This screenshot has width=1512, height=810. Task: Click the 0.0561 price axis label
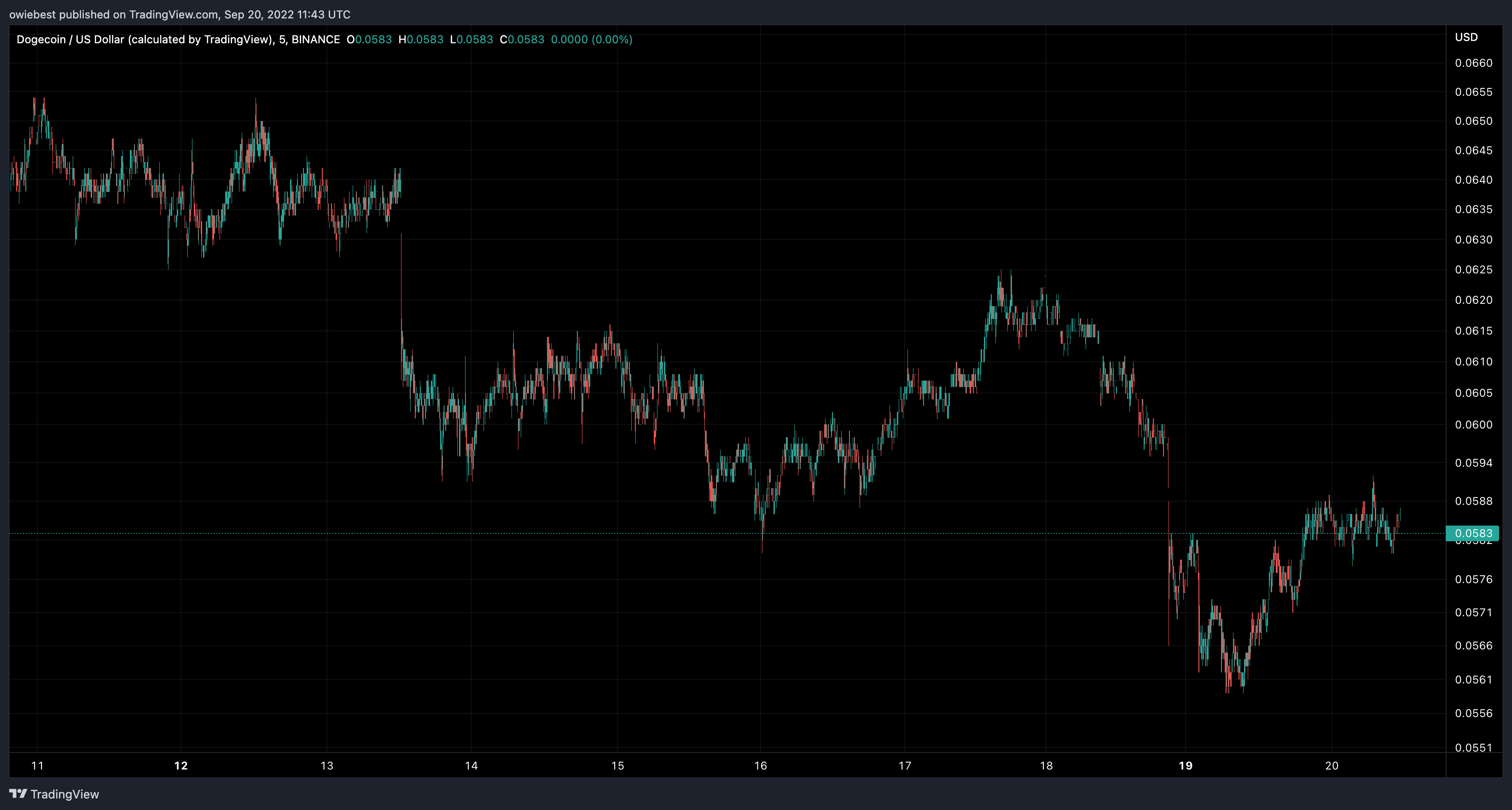pos(1473,679)
